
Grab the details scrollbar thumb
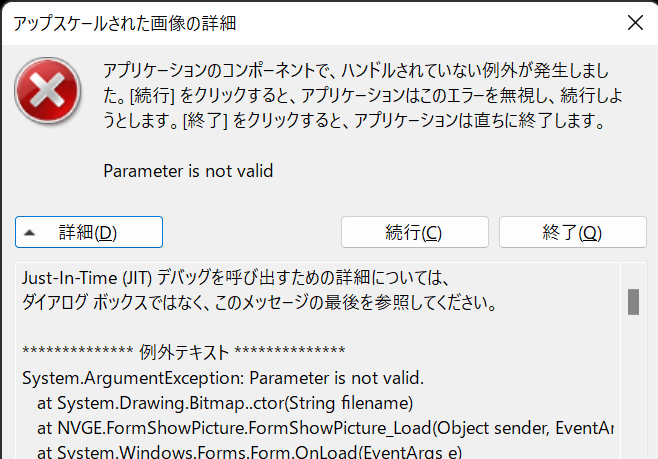coord(633,302)
